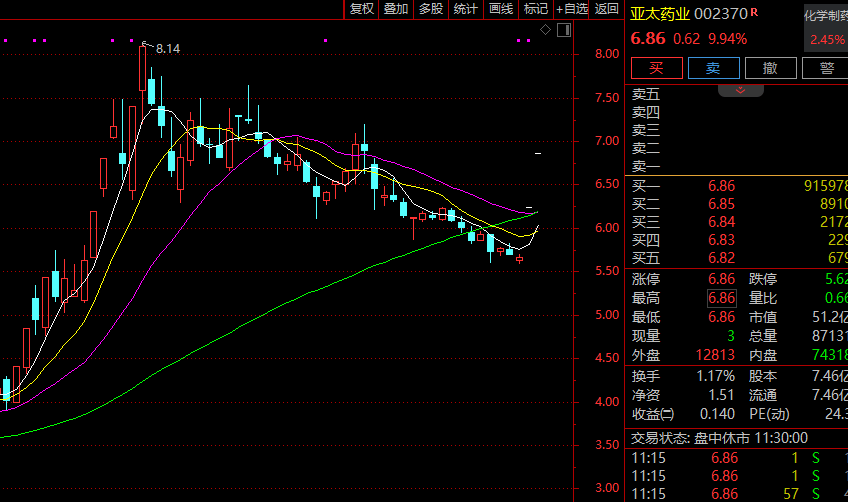Click 返回 to go back
The image size is (848, 502).
[x=607, y=9]
